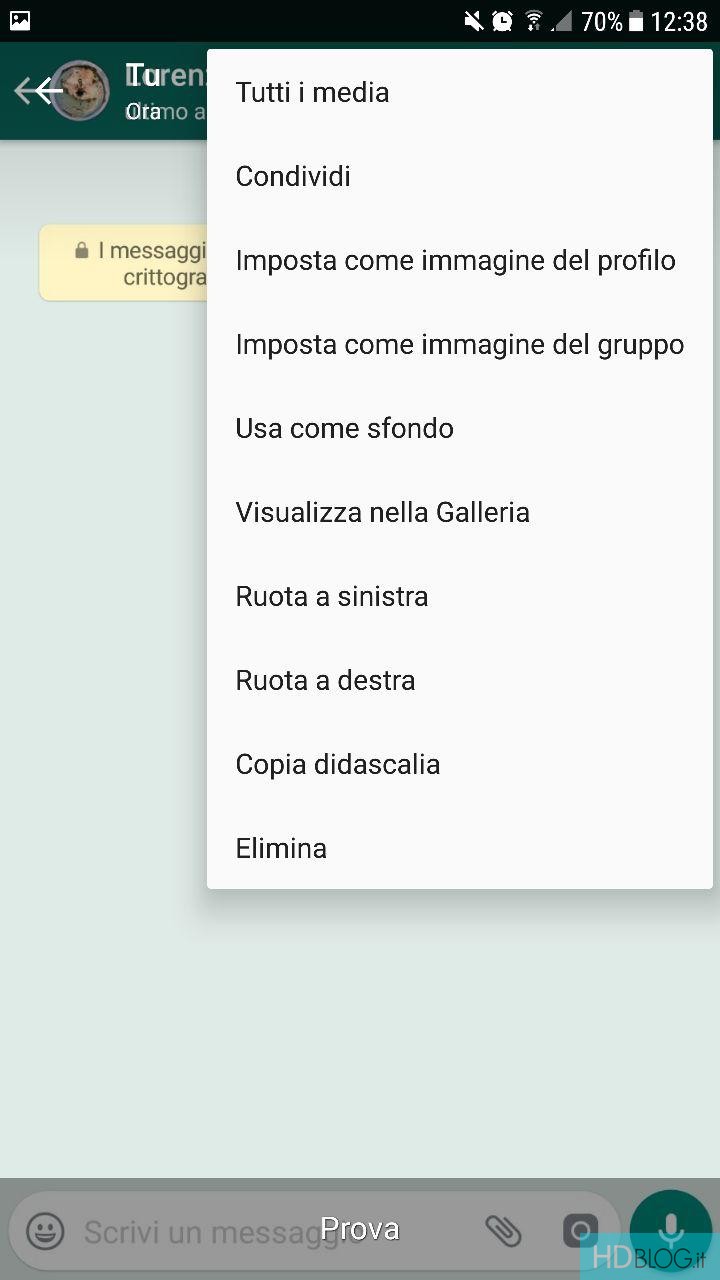Choose "Imposta come immagine del gruppo"
The width and height of the screenshot is (720, 1280).
click(459, 344)
